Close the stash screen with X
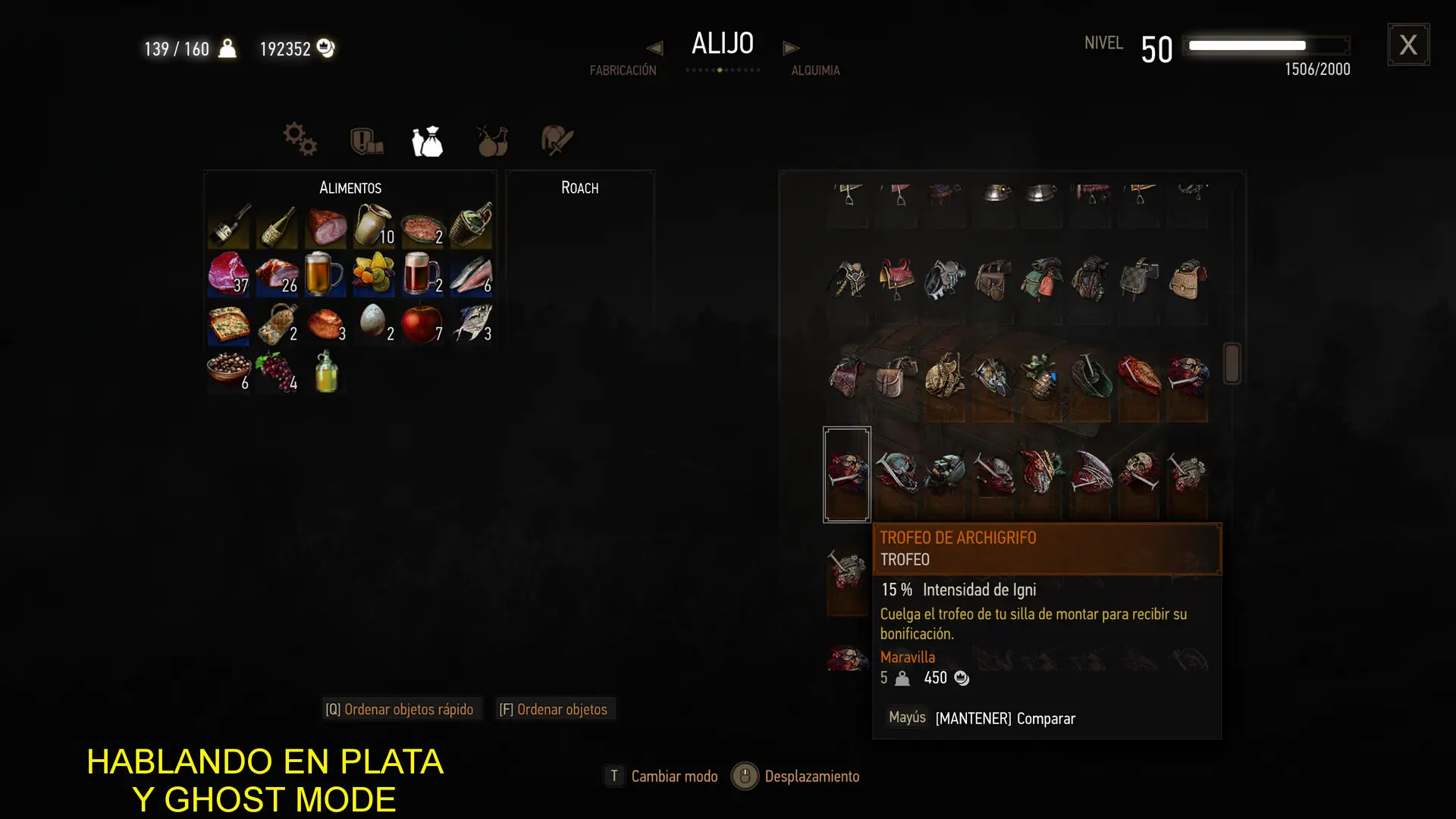1456x819 pixels. (x=1408, y=45)
